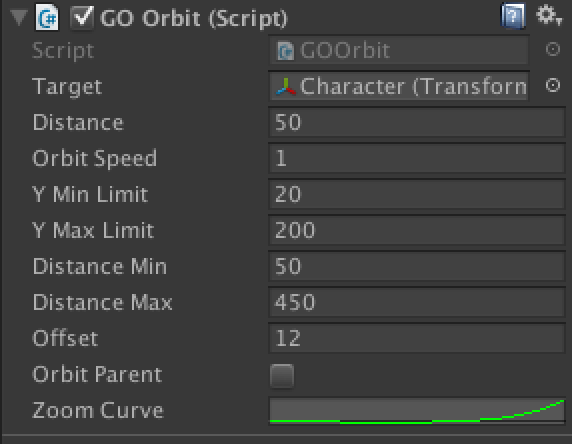Open object picker for Target field
This screenshot has height=444, width=572.
click(553, 85)
